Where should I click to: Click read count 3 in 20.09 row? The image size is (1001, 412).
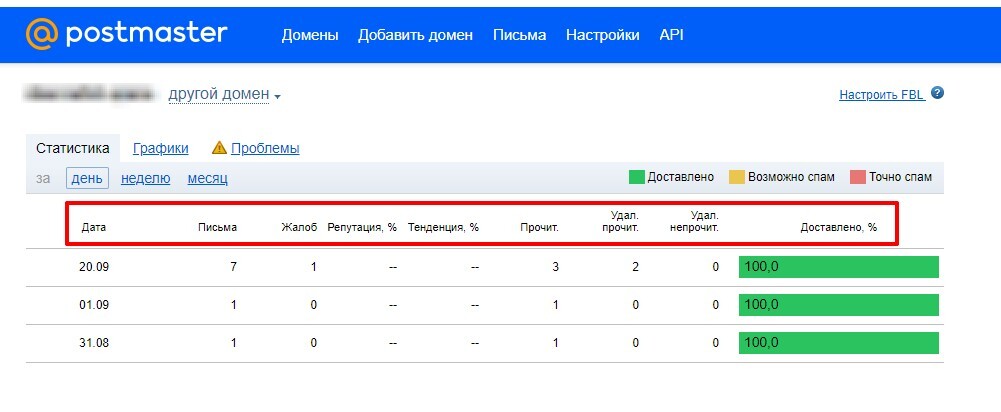pyautogui.click(x=555, y=267)
